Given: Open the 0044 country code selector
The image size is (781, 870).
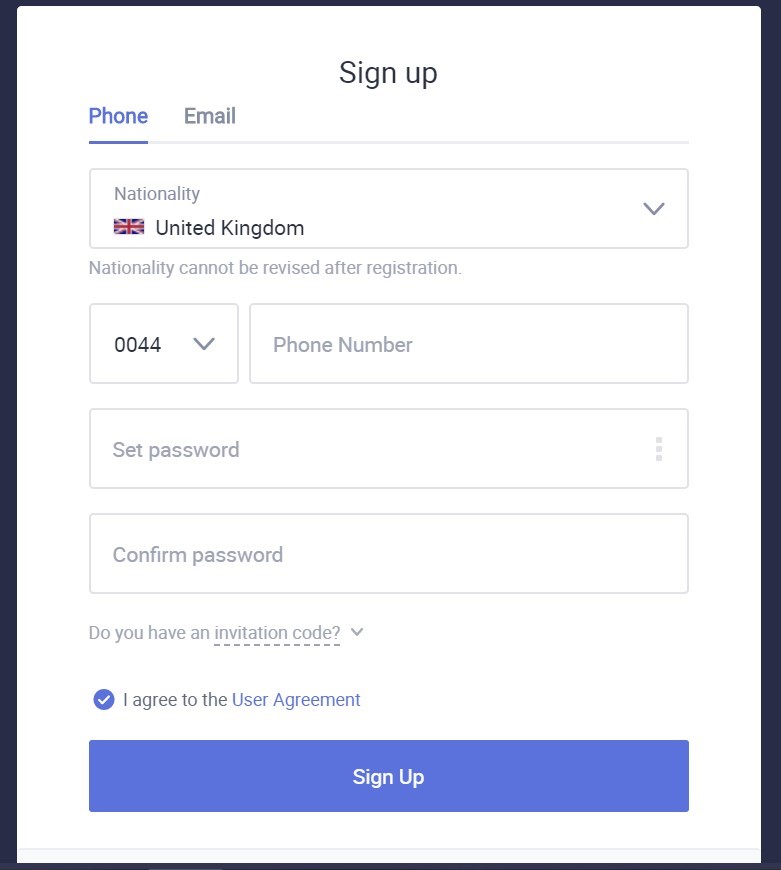Looking at the screenshot, I should 164,343.
